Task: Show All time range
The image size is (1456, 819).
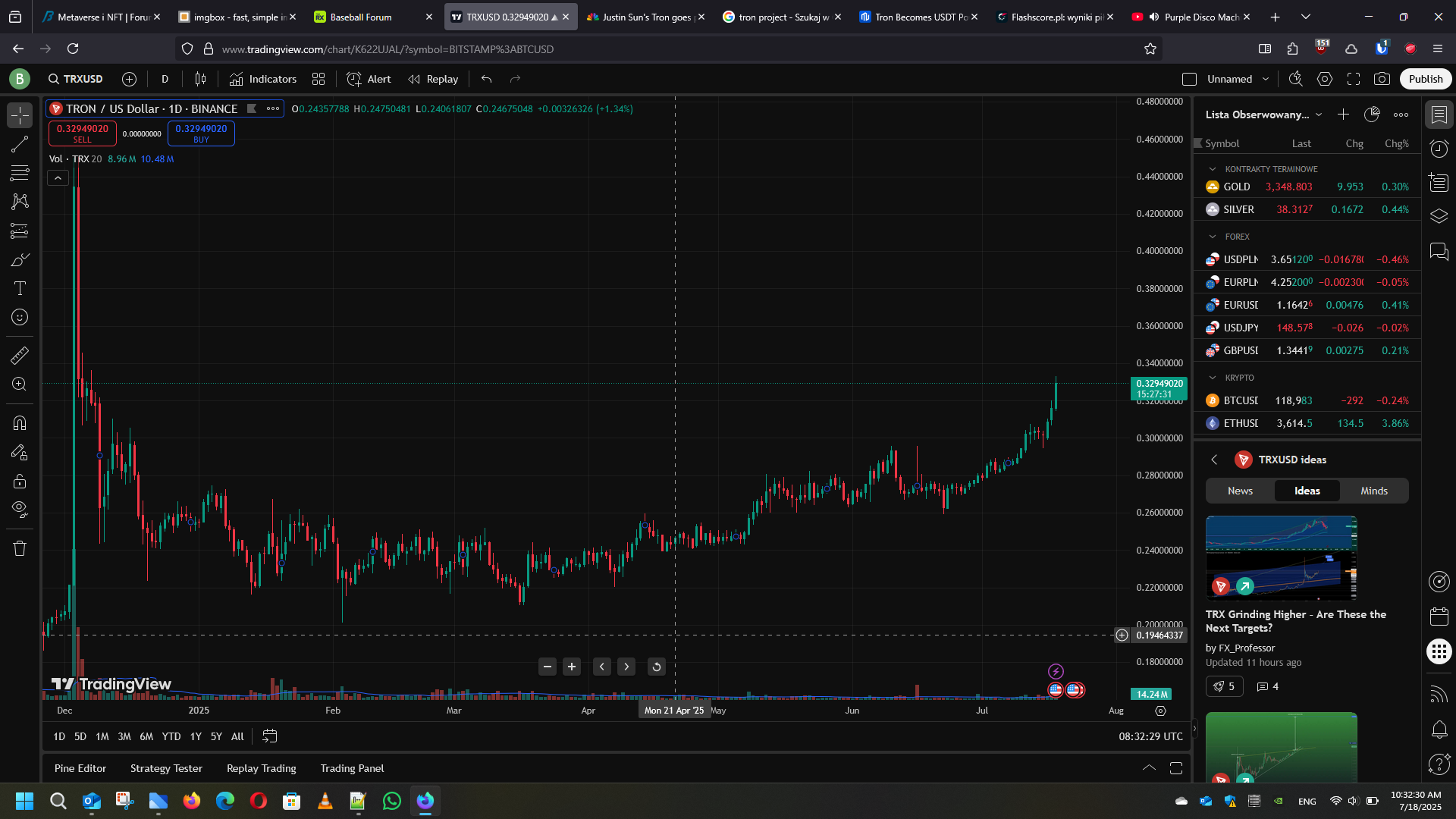Action: coord(237,736)
